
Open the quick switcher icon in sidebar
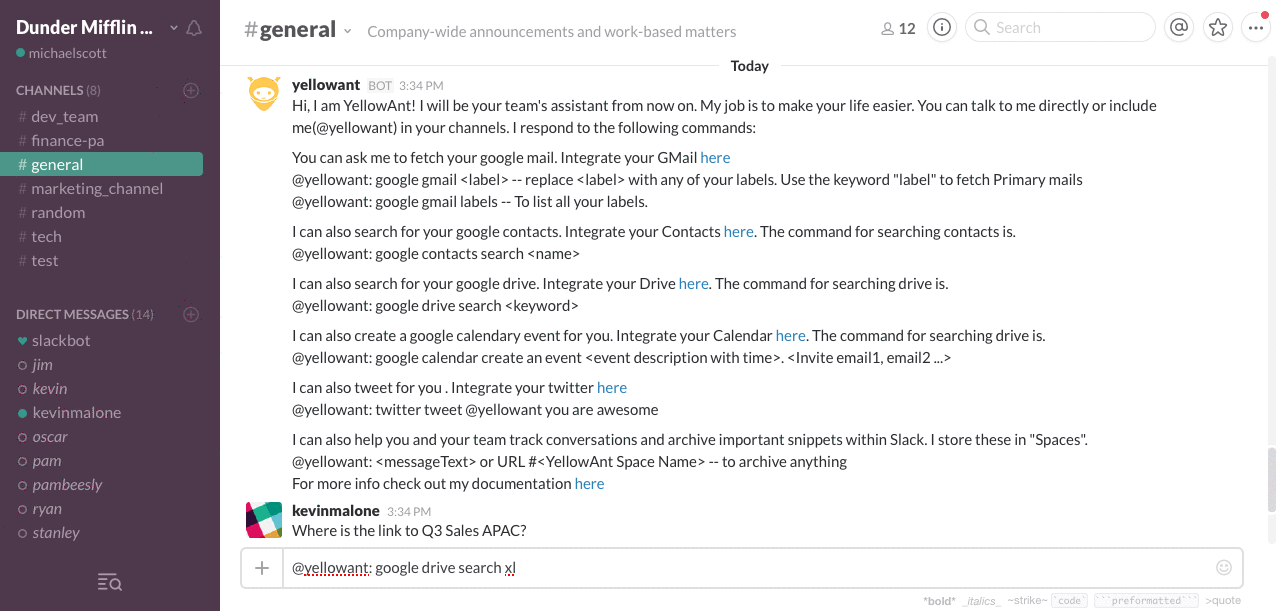[x=110, y=582]
